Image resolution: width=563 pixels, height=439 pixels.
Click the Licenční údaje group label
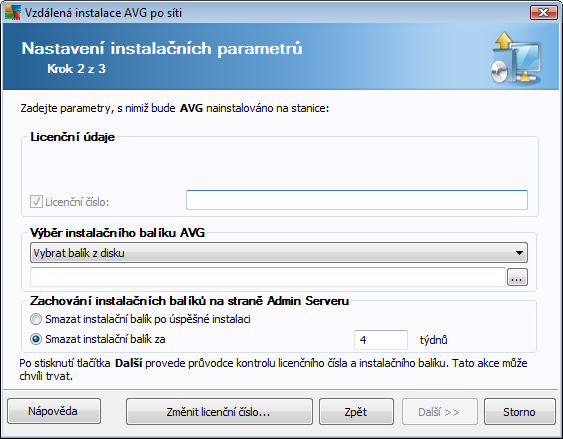73,137
